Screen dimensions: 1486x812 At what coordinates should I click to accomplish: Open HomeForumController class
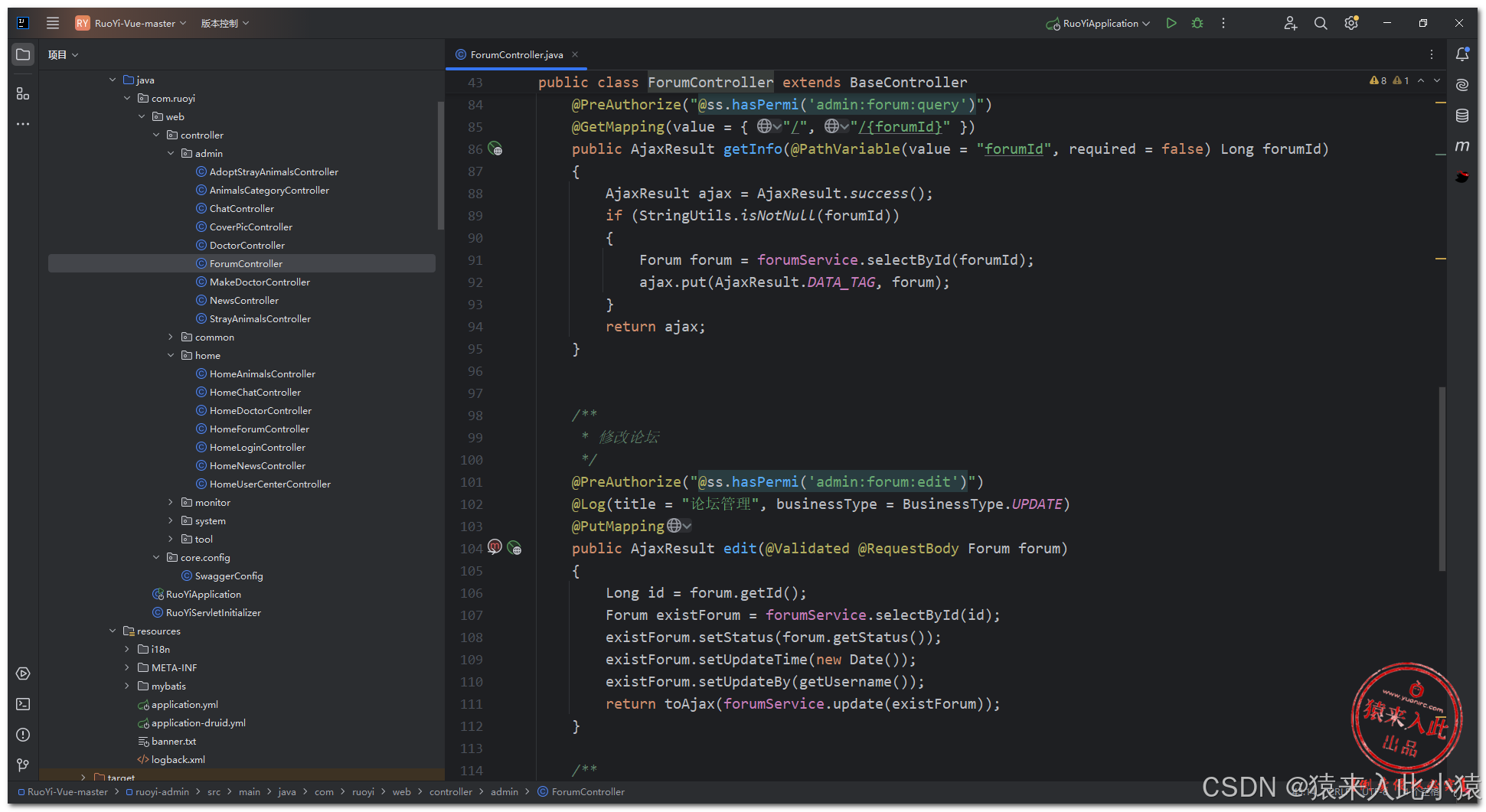[x=259, y=429]
